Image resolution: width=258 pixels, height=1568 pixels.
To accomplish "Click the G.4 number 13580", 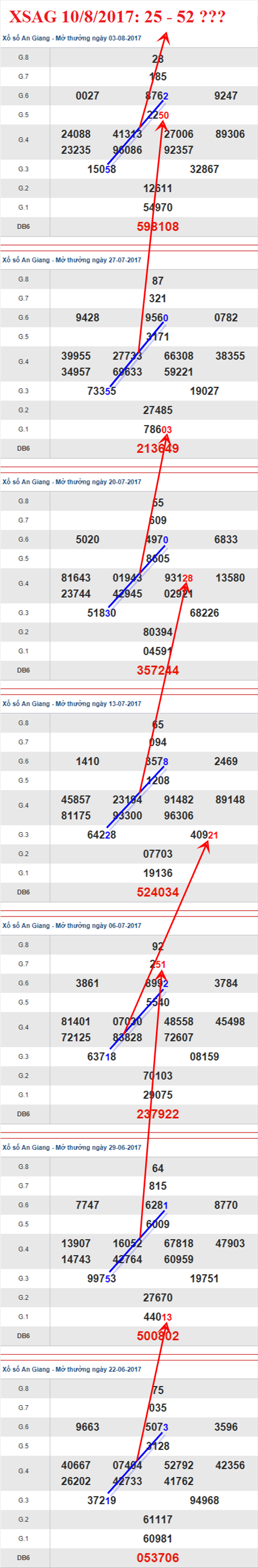I will click(x=230, y=578).
